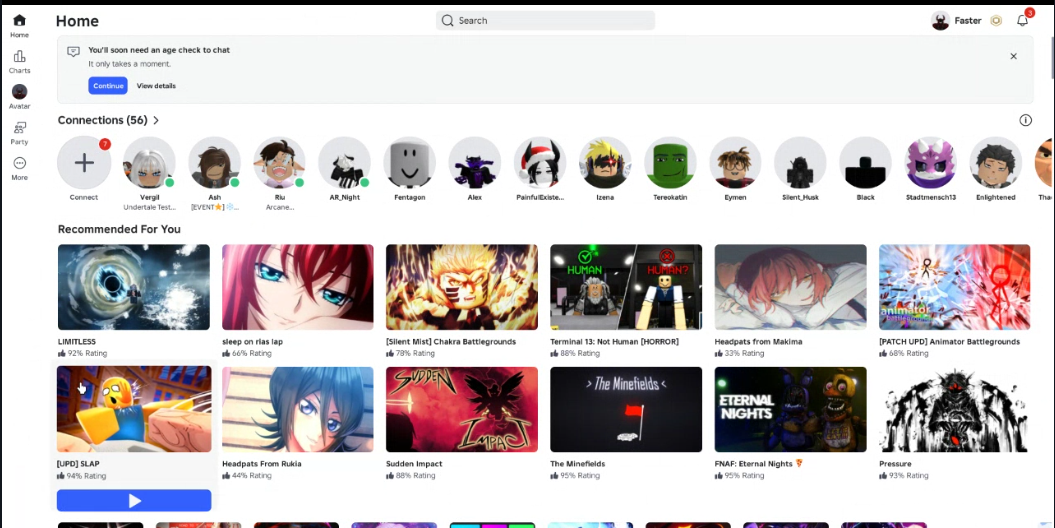Open the LIMITLESS game thumbnail
The width and height of the screenshot is (1055, 528).
(134, 287)
